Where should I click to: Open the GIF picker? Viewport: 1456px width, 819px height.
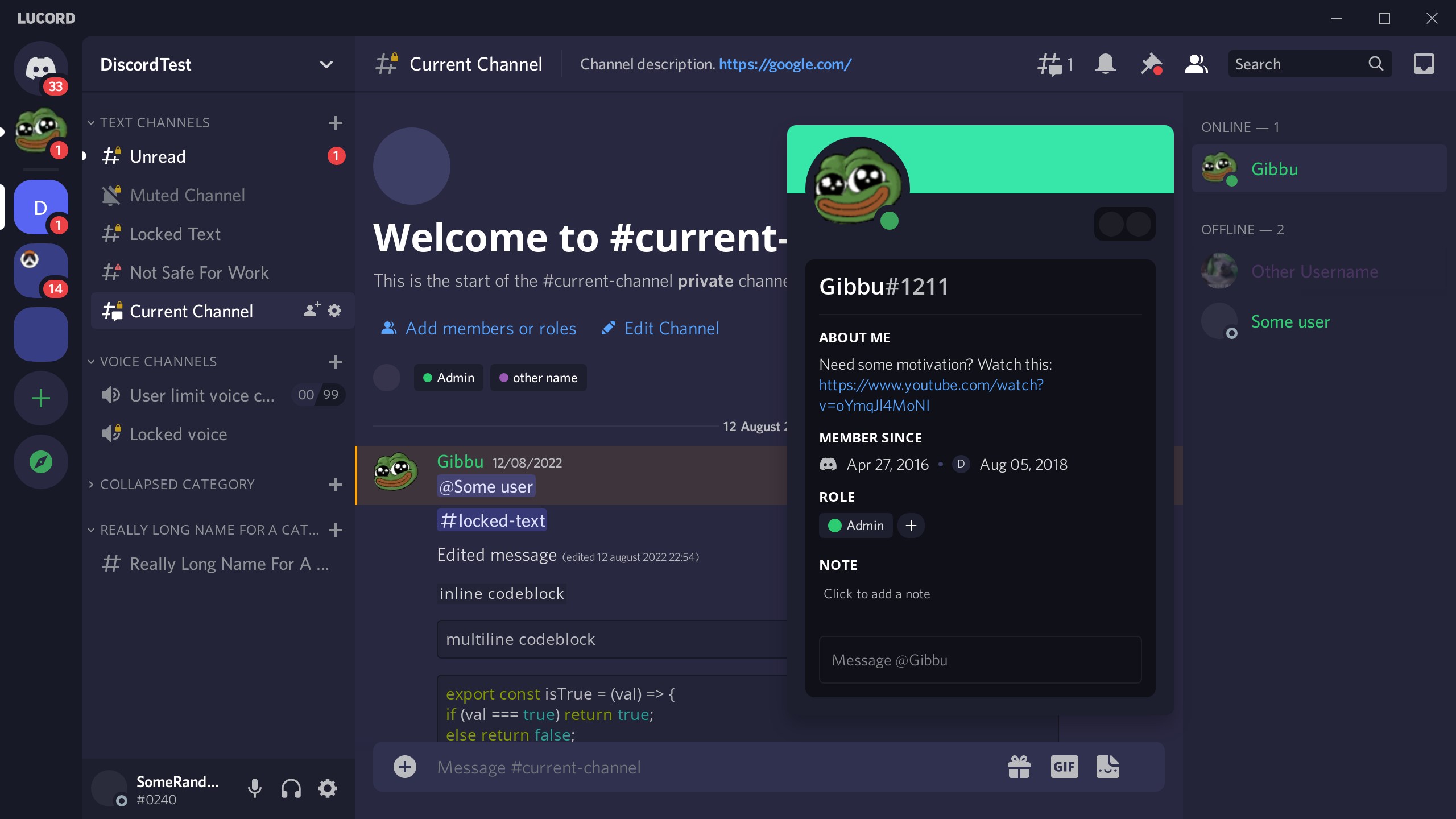[x=1064, y=767]
